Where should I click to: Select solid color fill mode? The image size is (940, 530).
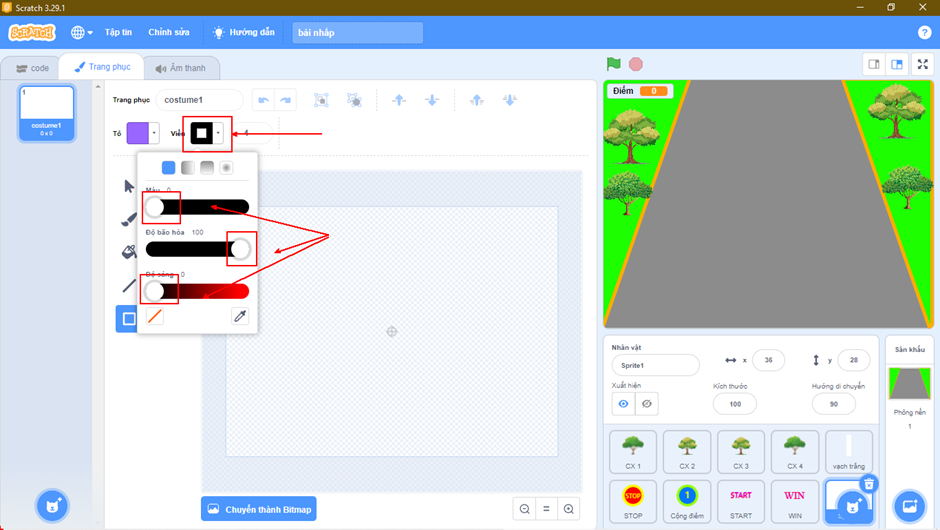pyautogui.click(x=168, y=168)
